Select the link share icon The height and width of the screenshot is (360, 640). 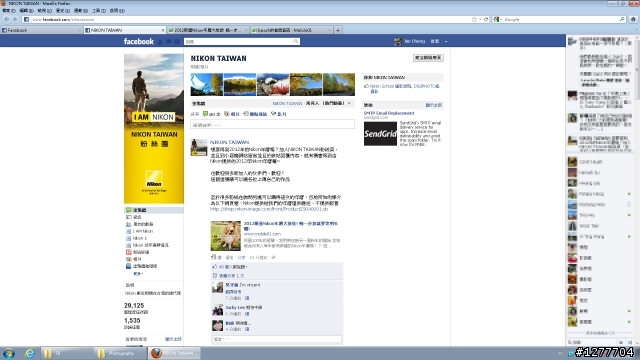point(246,114)
